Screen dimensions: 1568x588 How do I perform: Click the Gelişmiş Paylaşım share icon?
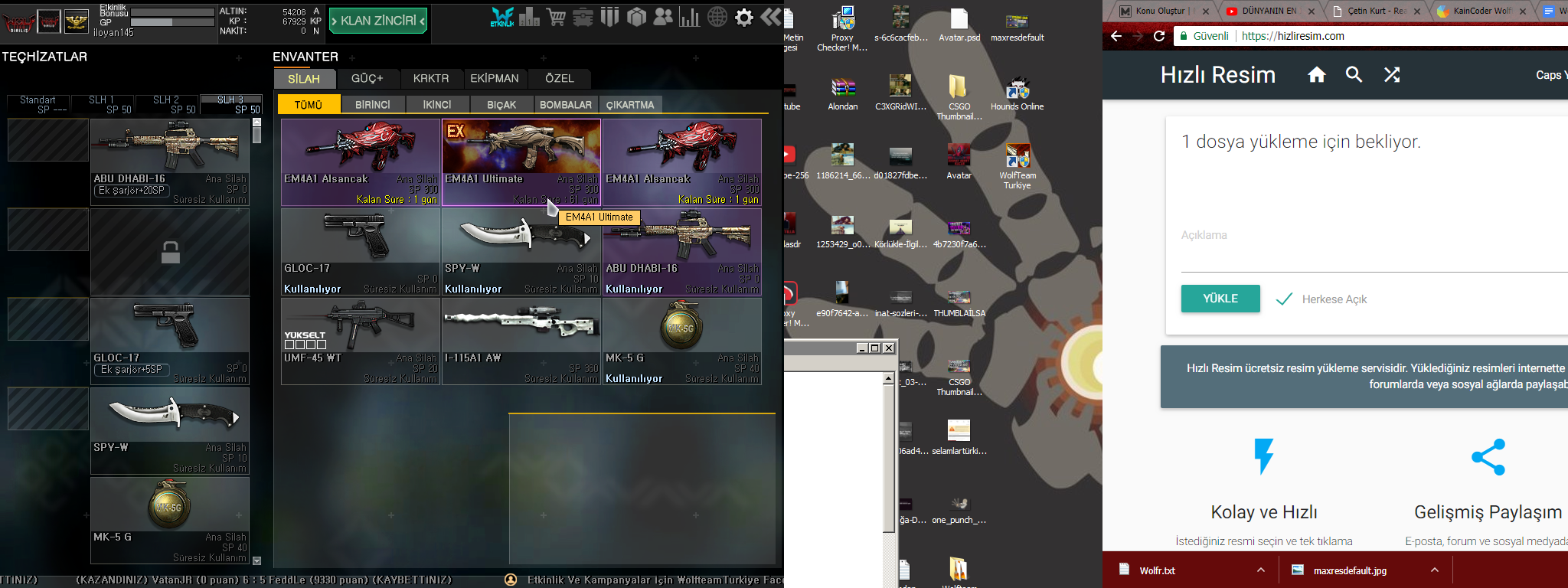(x=1488, y=457)
